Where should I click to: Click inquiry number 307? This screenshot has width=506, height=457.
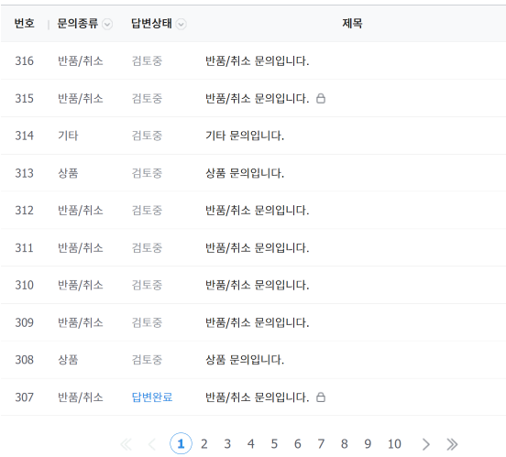(x=24, y=397)
